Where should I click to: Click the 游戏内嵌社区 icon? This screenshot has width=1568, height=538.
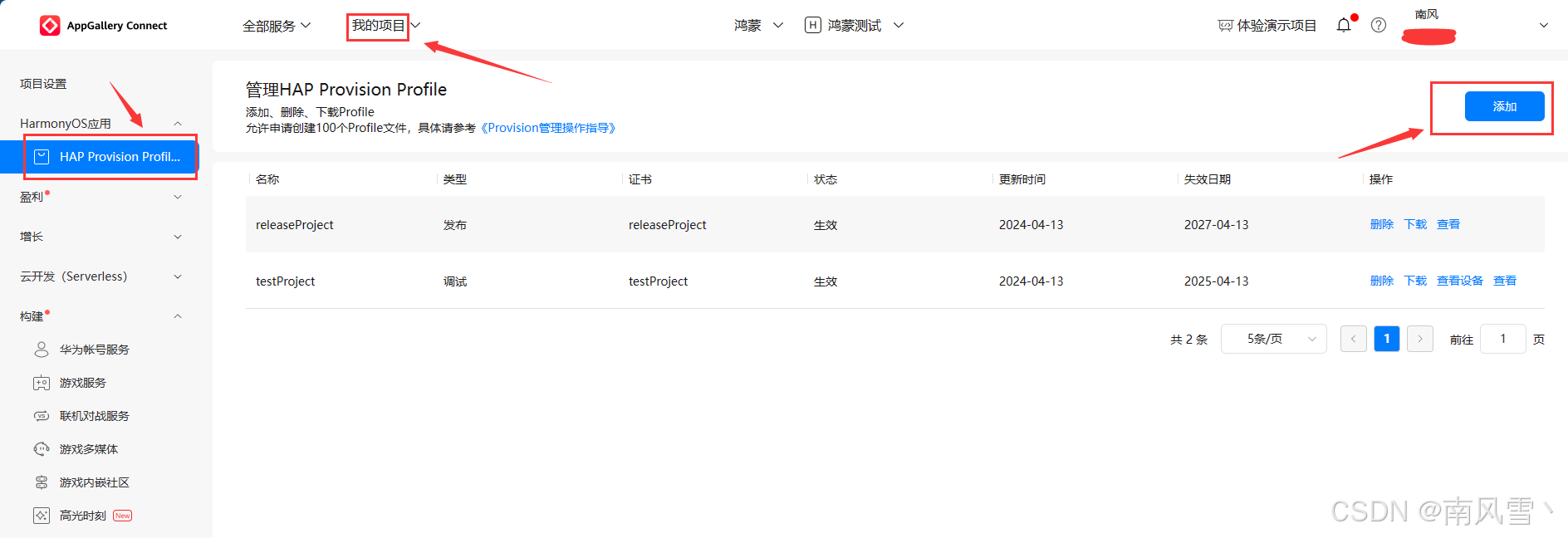(x=42, y=482)
